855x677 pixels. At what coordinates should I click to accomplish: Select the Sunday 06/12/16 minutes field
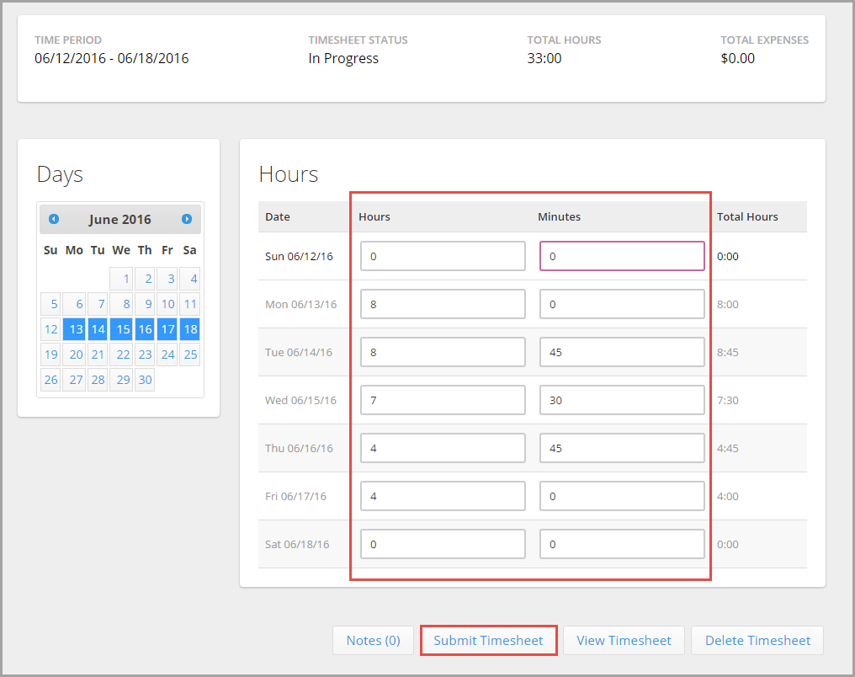[622, 256]
